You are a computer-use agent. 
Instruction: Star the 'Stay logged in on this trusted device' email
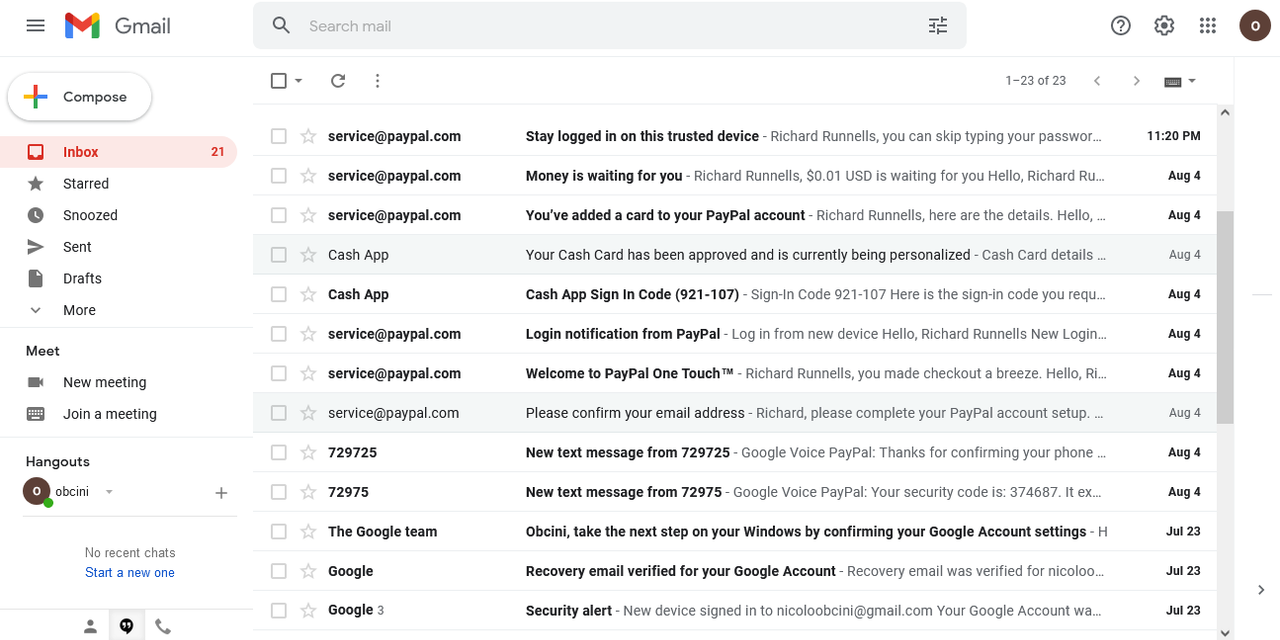308,136
